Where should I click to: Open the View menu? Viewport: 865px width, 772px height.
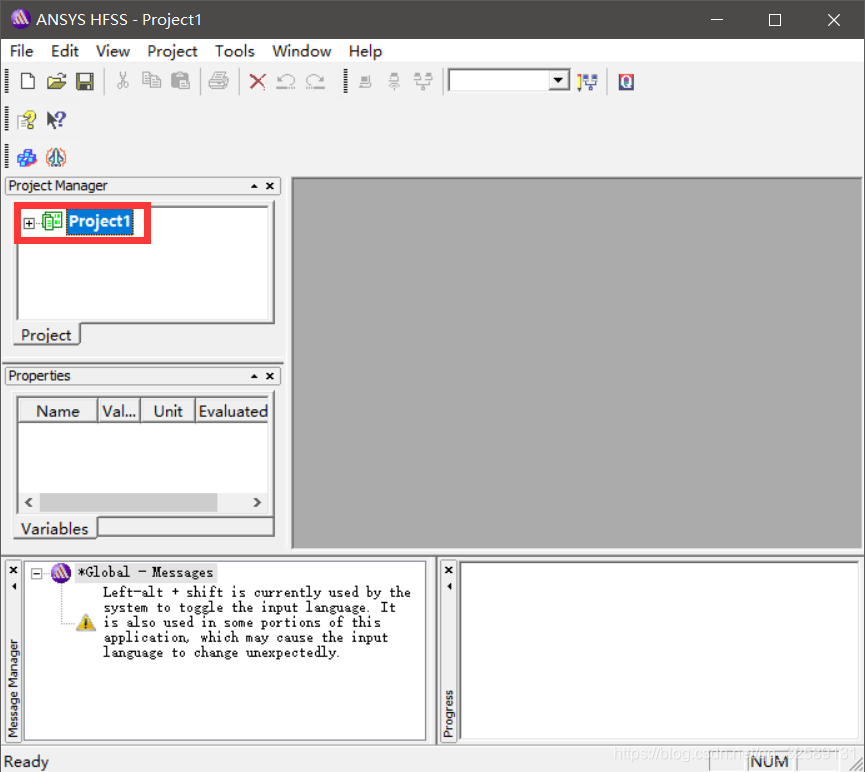tap(113, 51)
